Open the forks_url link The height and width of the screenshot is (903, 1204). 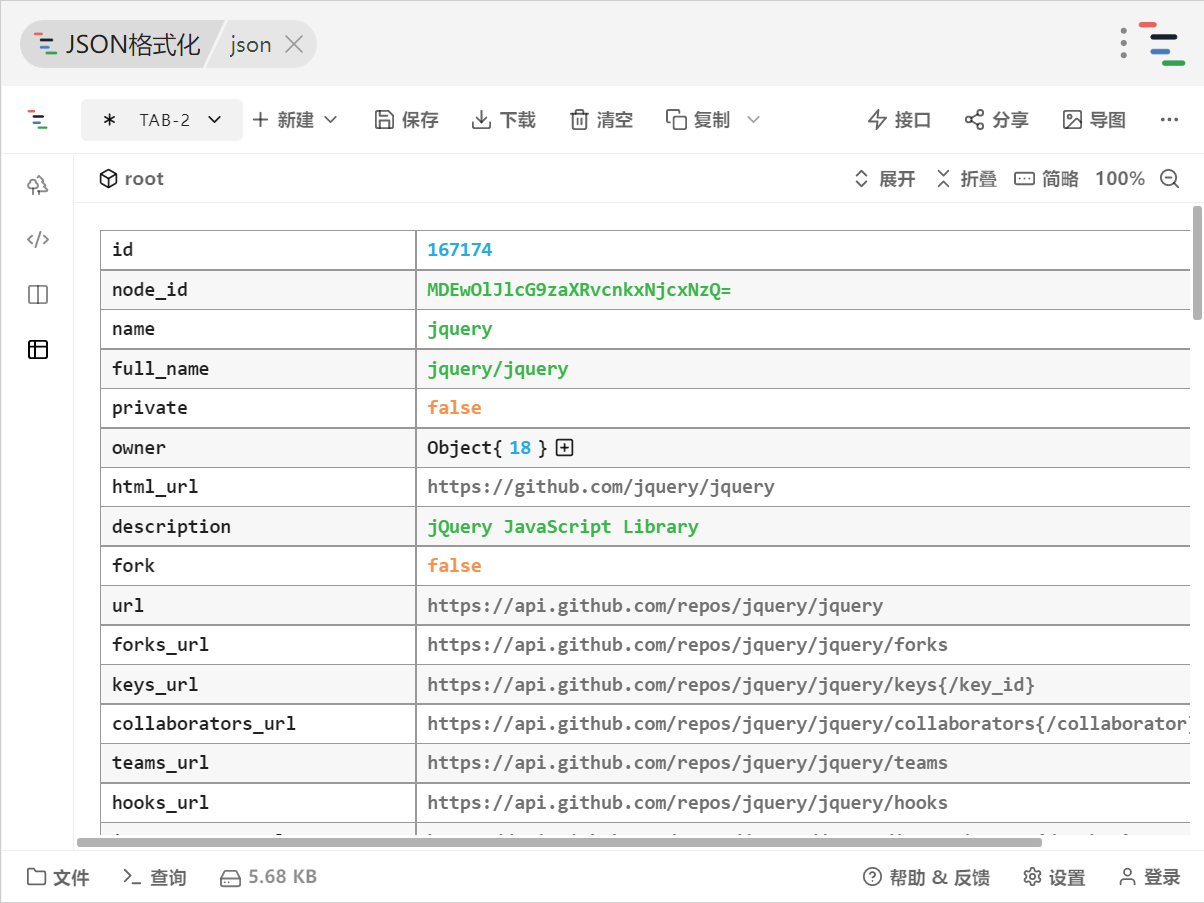688,645
